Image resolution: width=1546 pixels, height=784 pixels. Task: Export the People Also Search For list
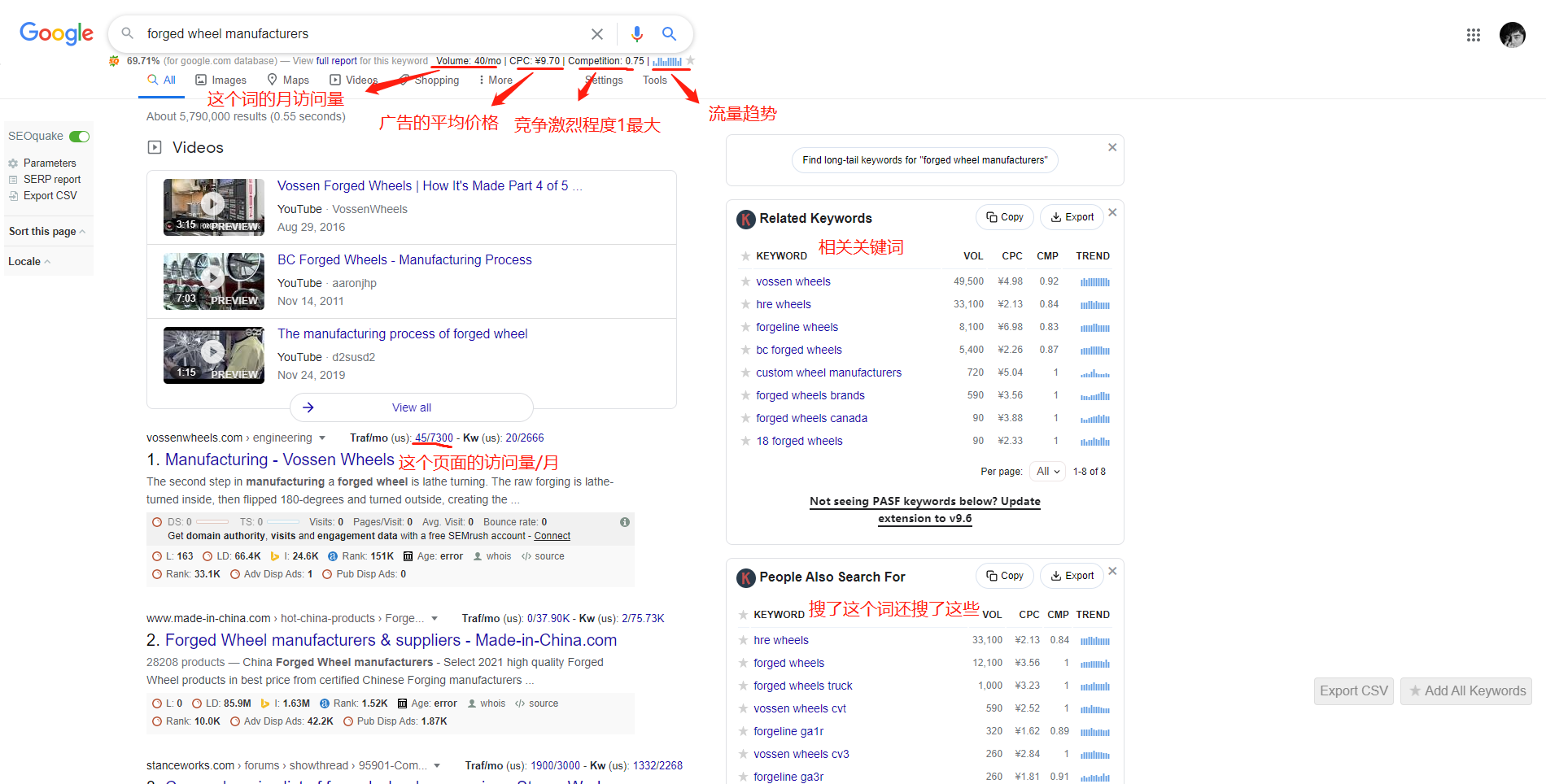1072,576
